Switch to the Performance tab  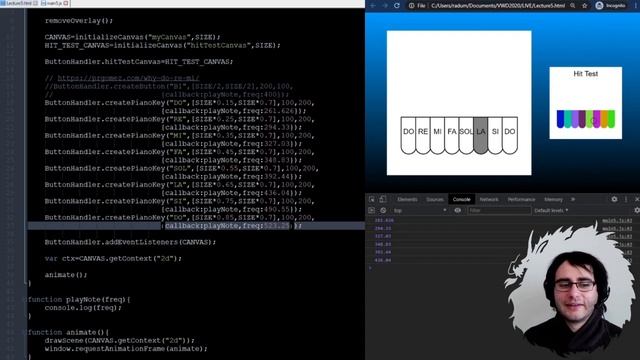pyautogui.click(x=521, y=199)
